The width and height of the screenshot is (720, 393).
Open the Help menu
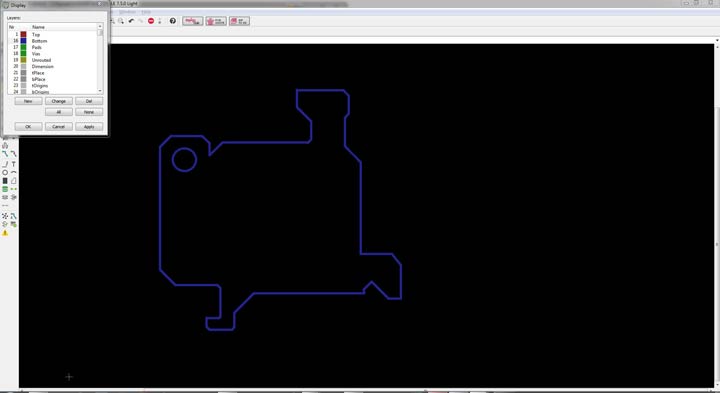click(x=146, y=11)
